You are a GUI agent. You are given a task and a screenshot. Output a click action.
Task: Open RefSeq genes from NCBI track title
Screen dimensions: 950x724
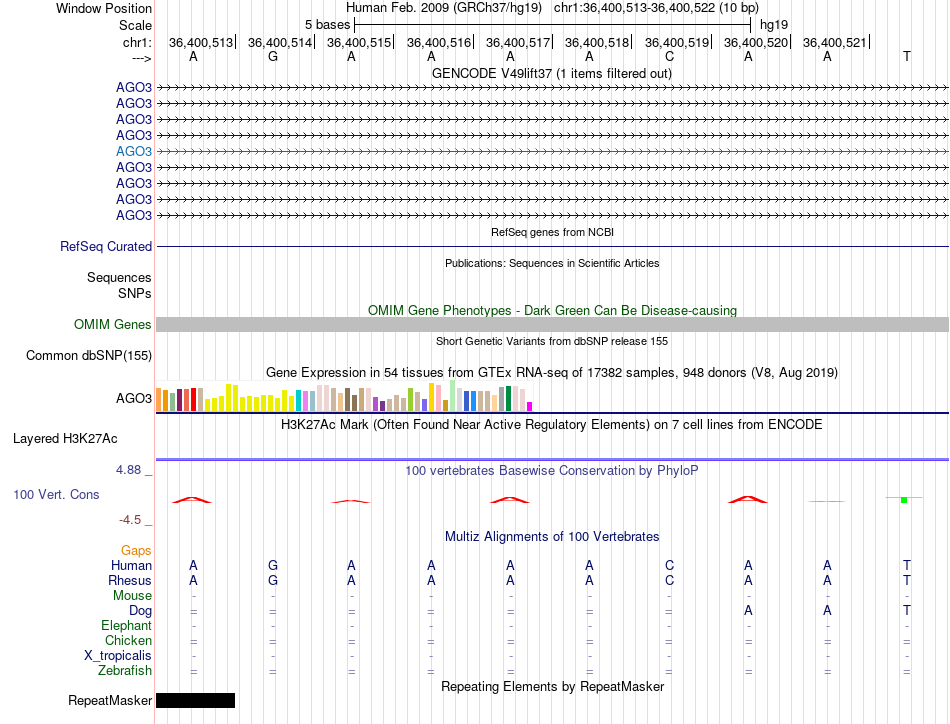pos(552,232)
